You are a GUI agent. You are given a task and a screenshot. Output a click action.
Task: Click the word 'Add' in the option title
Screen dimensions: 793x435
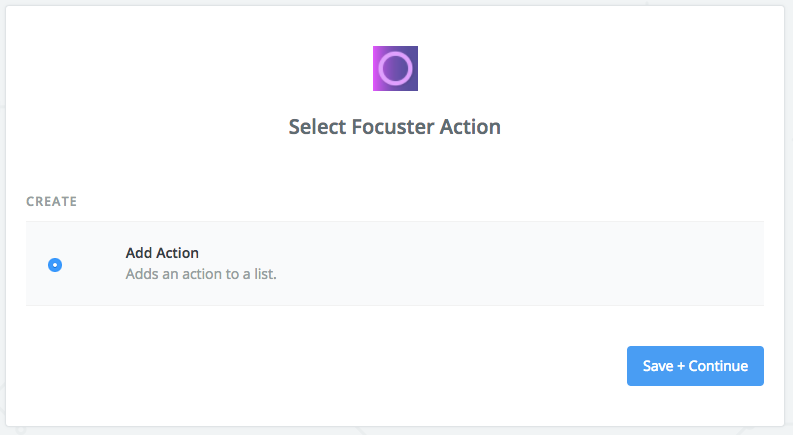click(x=138, y=253)
